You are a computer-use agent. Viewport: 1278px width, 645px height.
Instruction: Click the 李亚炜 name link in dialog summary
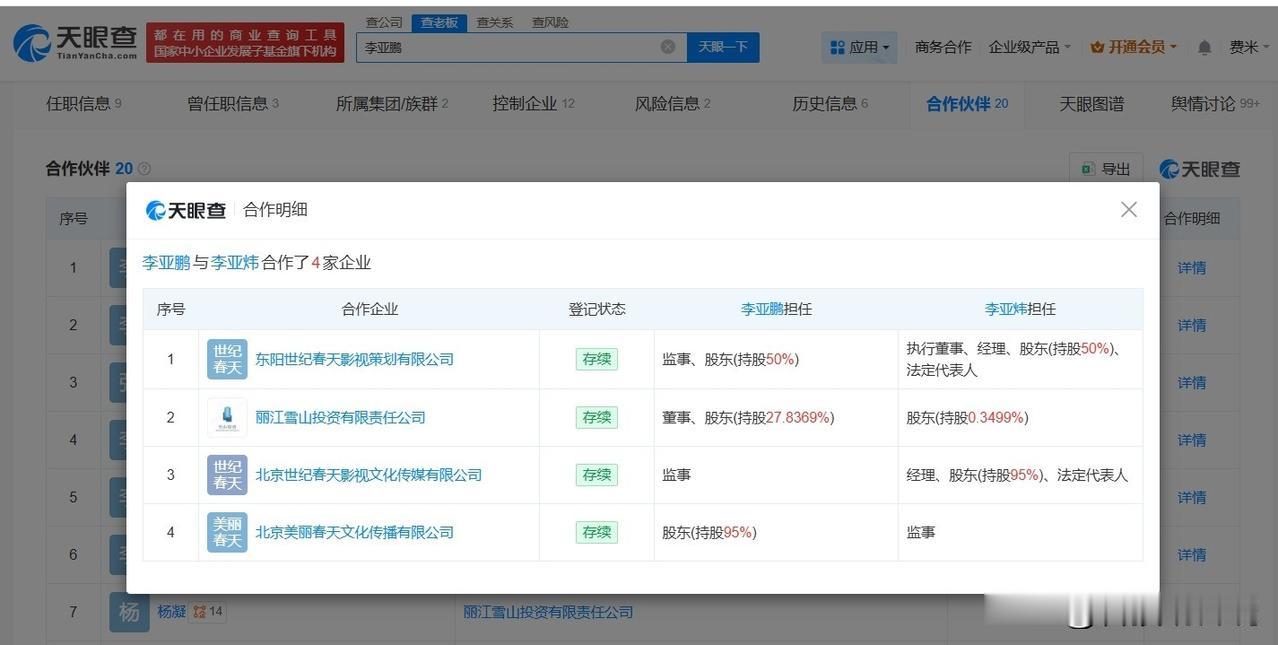tap(234, 262)
